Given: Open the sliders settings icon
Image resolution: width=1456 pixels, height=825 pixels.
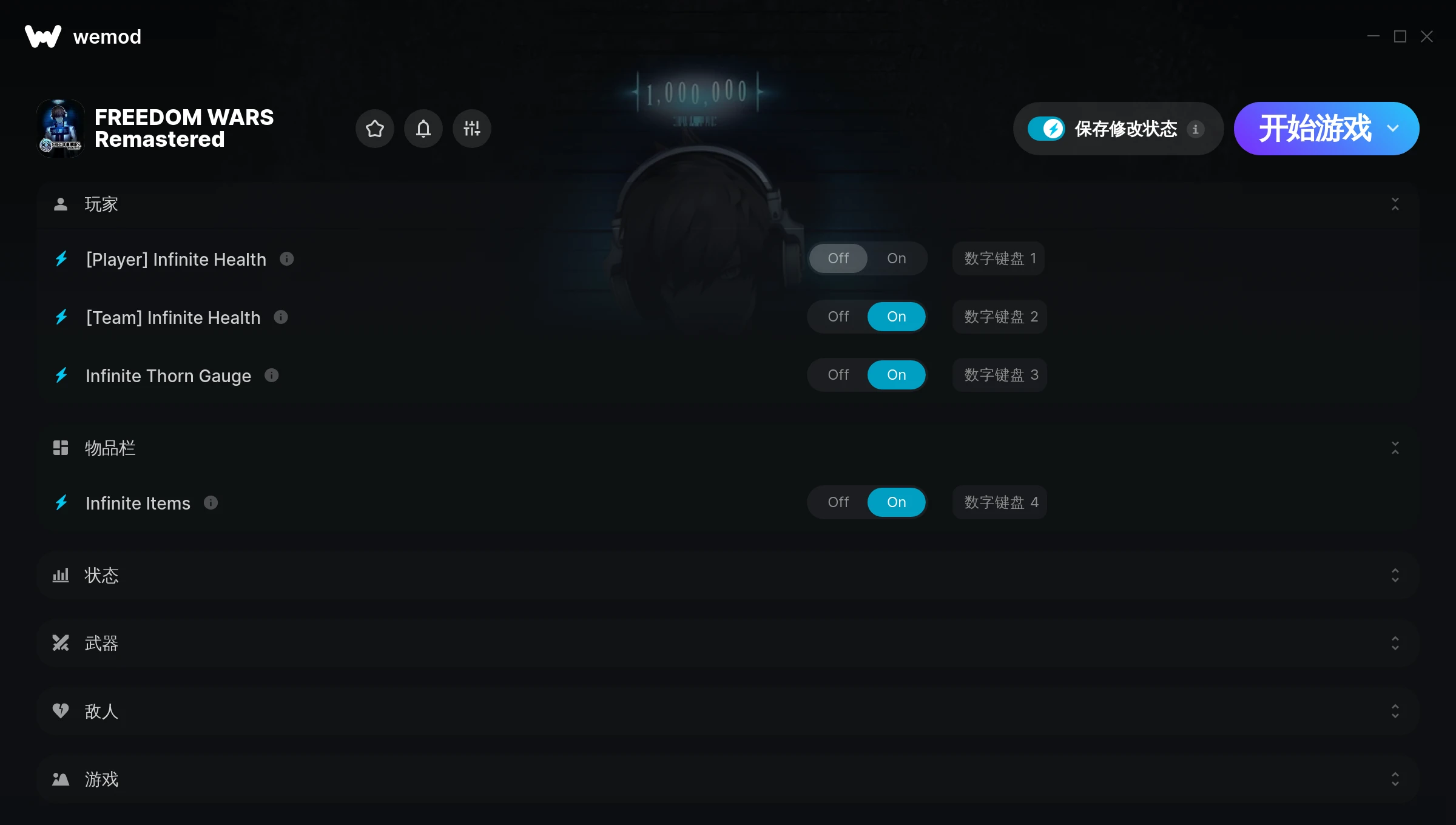Looking at the screenshot, I should pyautogui.click(x=472, y=129).
